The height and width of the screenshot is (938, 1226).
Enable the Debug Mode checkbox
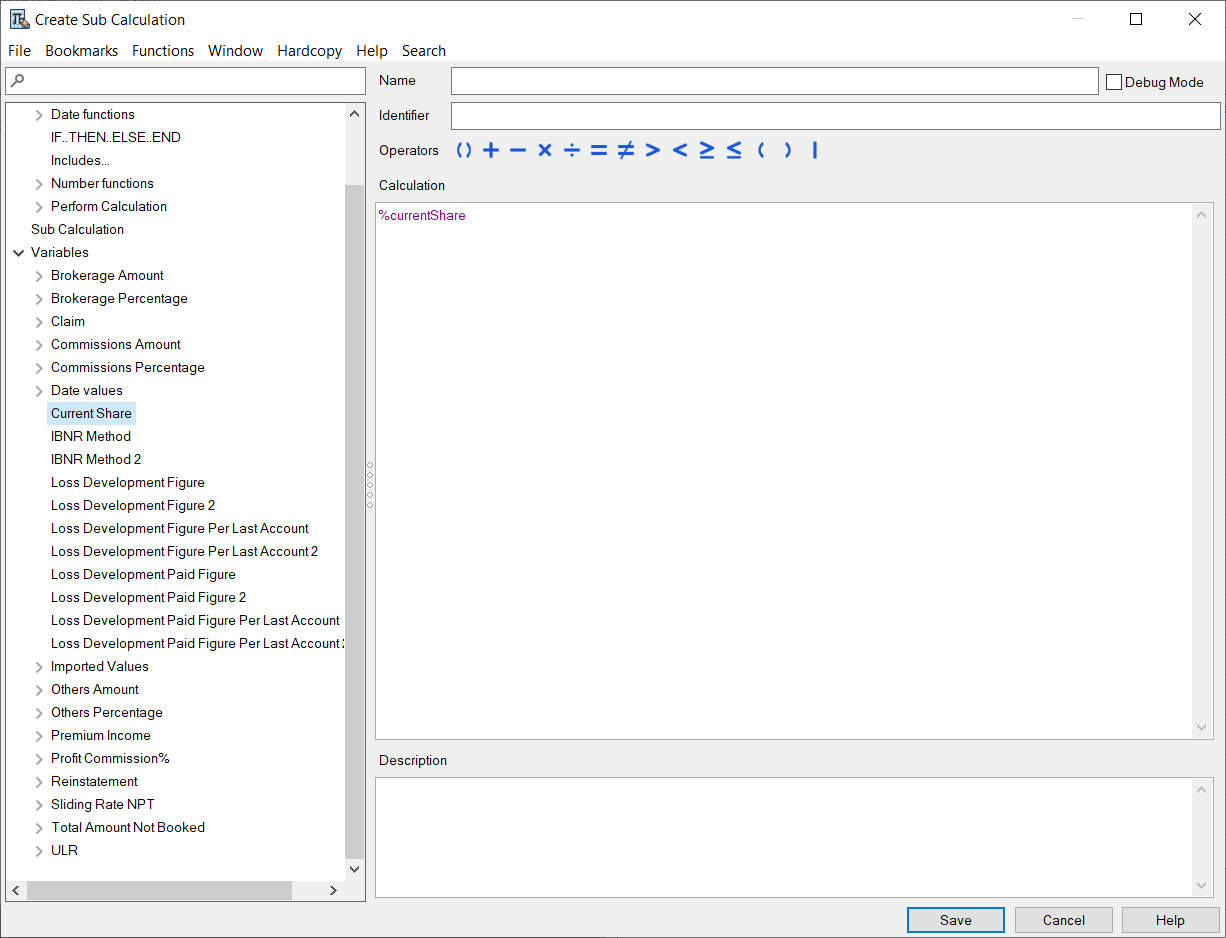(x=1114, y=82)
